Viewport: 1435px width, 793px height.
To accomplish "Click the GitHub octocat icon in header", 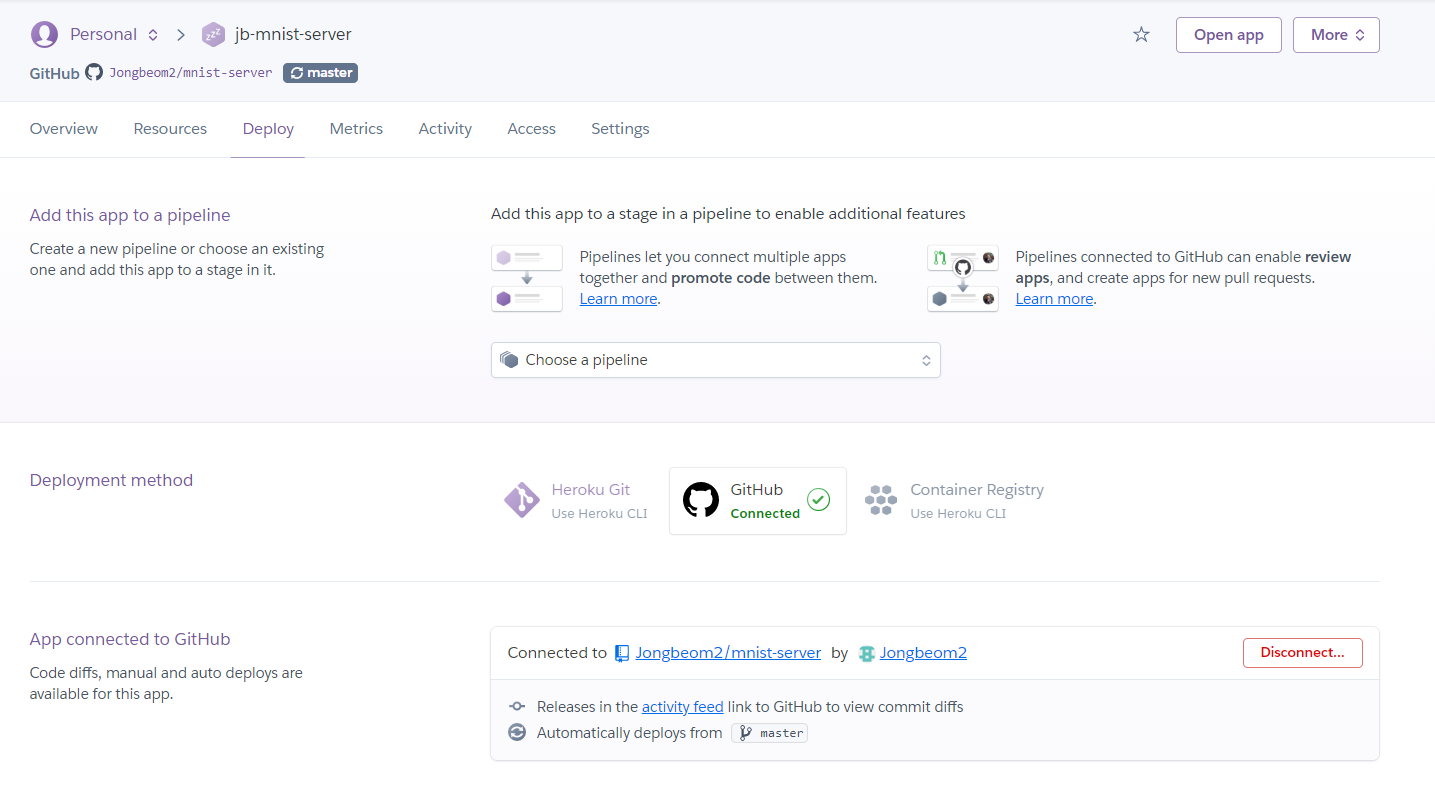I will 94,72.
